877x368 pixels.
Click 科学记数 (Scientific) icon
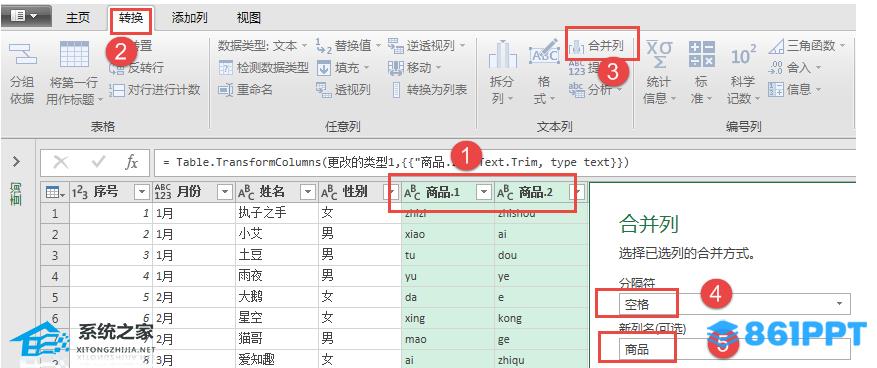tap(743, 55)
